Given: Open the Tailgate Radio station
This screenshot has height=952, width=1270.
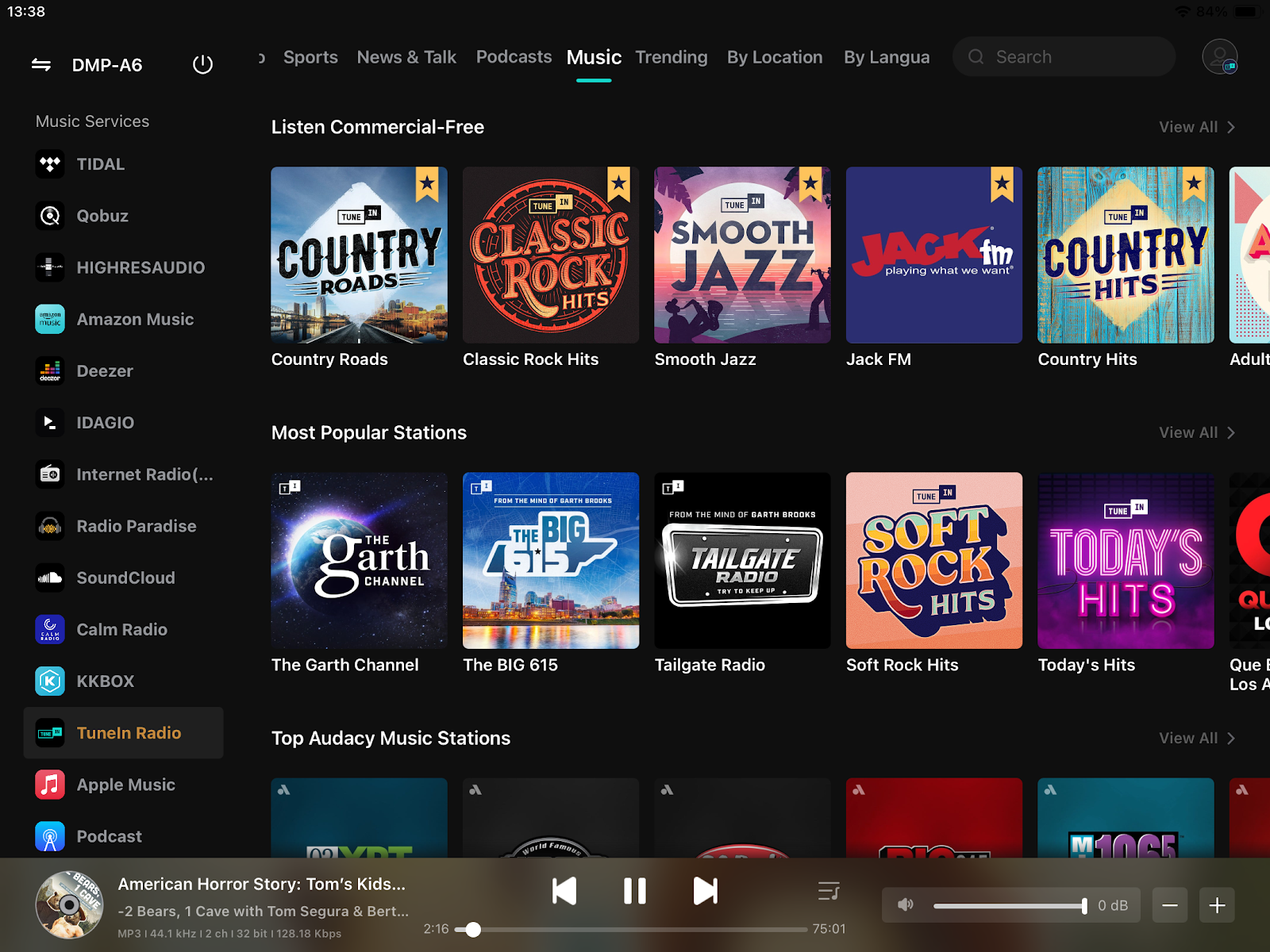Looking at the screenshot, I should point(742,561).
